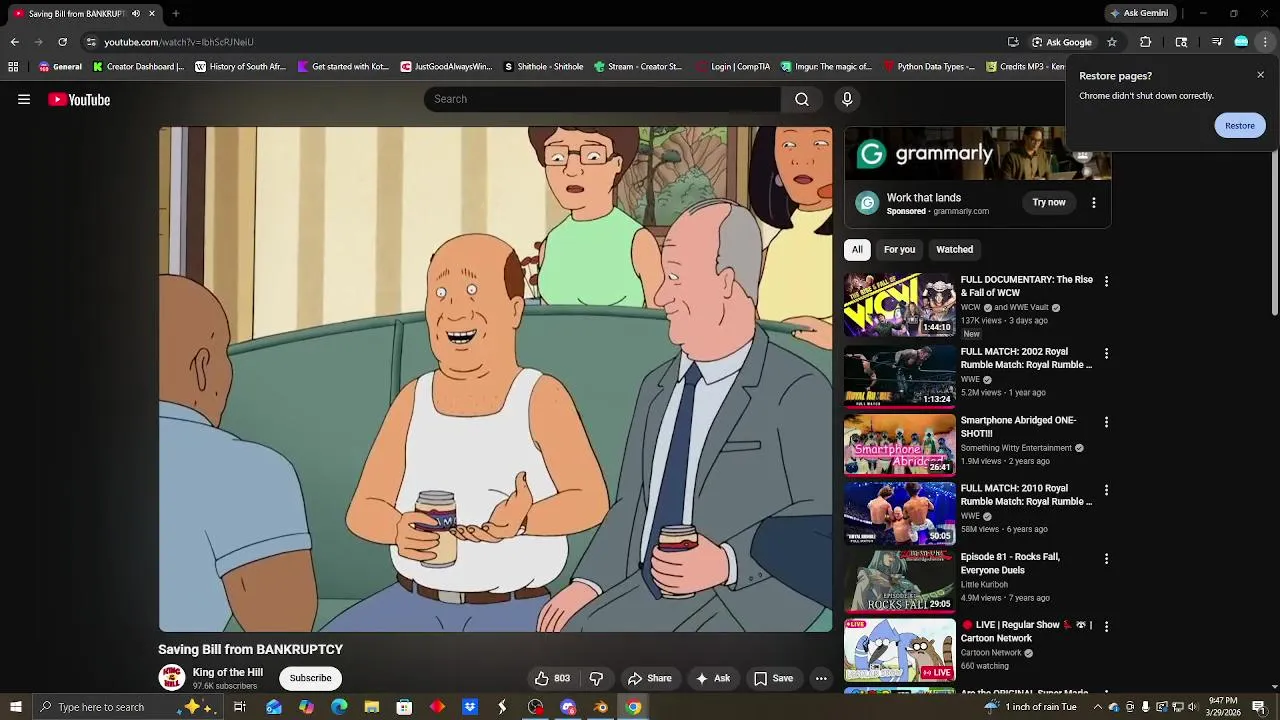The height and width of the screenshot is (720, 1280).
Task: Open the bookmarks apps grid icon
Action: tap(13, 67)
